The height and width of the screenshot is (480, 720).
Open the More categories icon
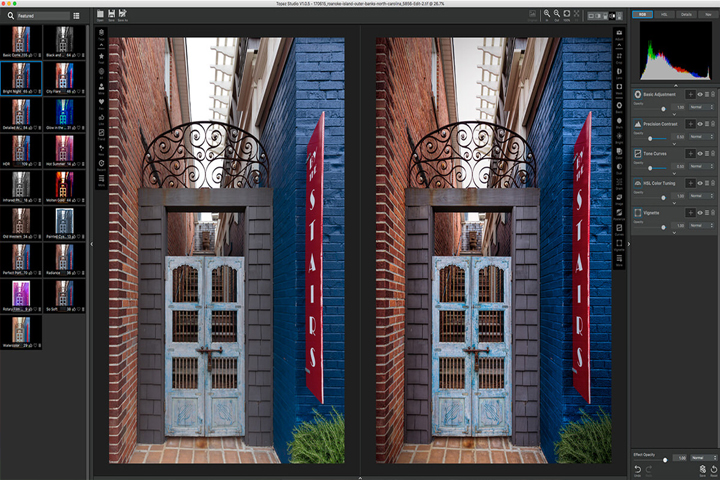tap(101, 179)
